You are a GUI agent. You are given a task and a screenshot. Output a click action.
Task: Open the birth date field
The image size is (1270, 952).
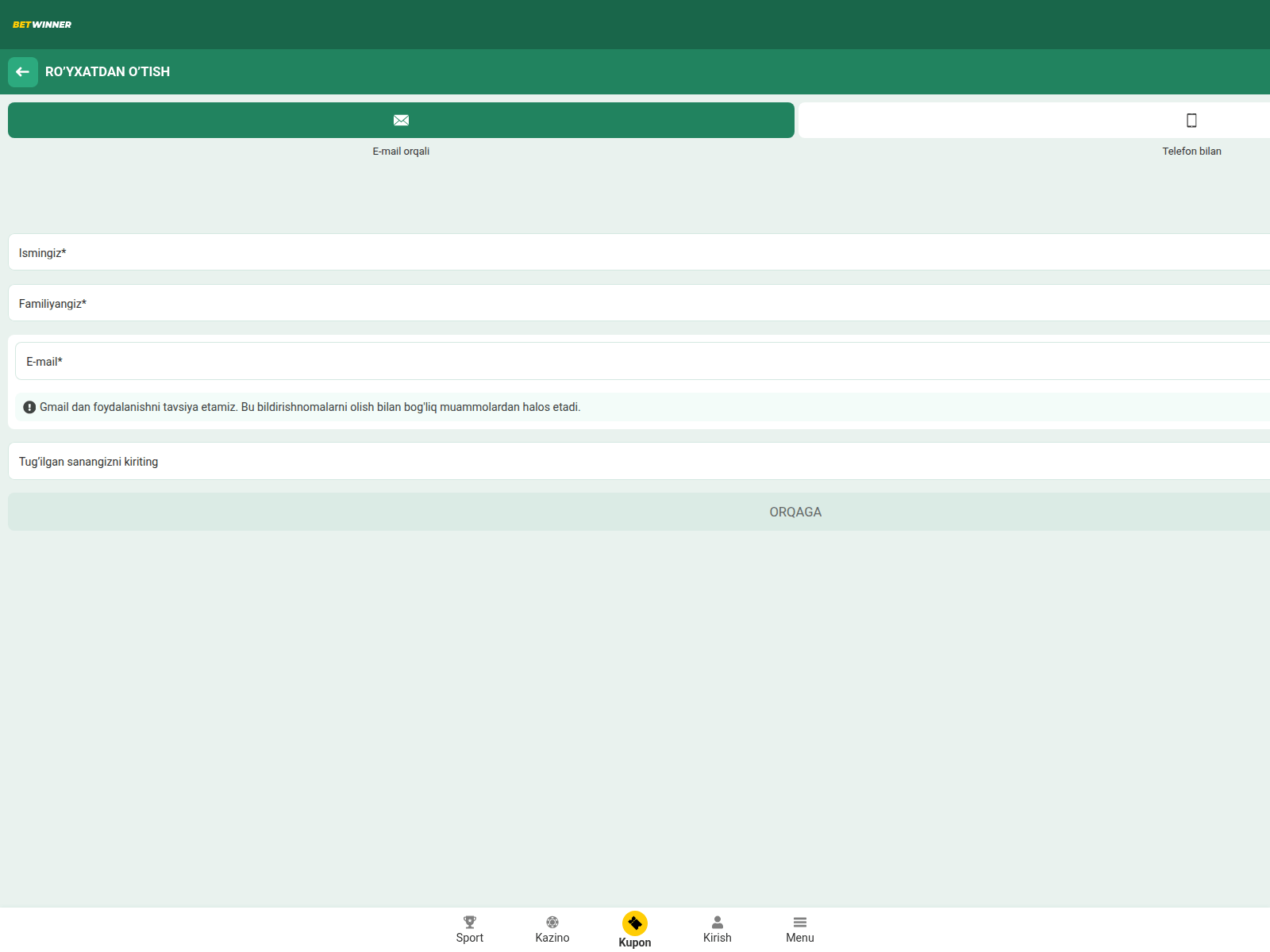tap(639, 461)
